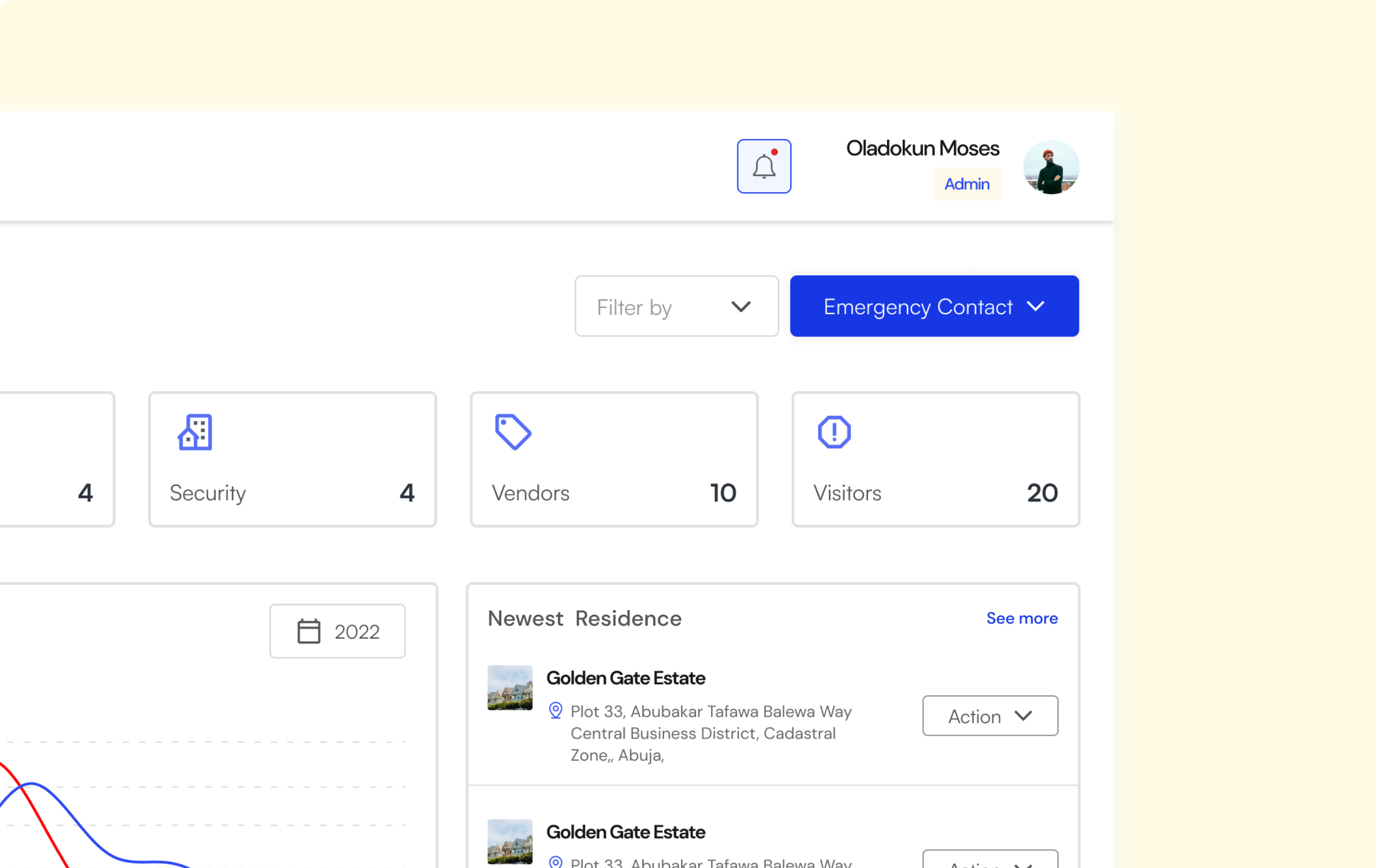Click the Admin role badge
The image size is (1376, 868).
coord(966,184)
